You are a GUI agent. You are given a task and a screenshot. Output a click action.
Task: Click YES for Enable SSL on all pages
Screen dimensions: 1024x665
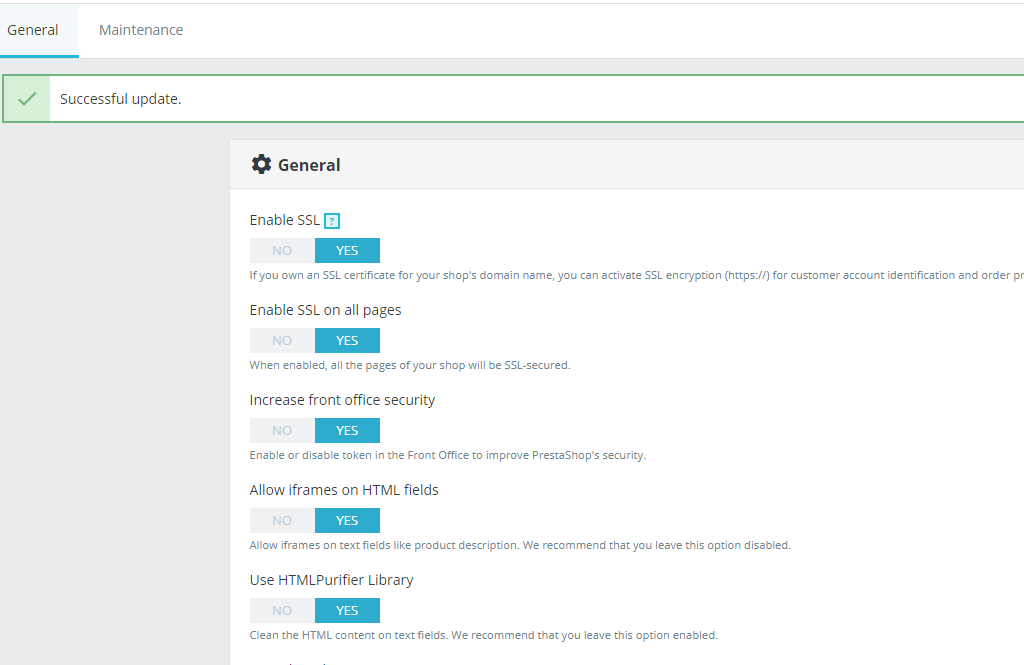pyautogui.click(x=347, y=340)
